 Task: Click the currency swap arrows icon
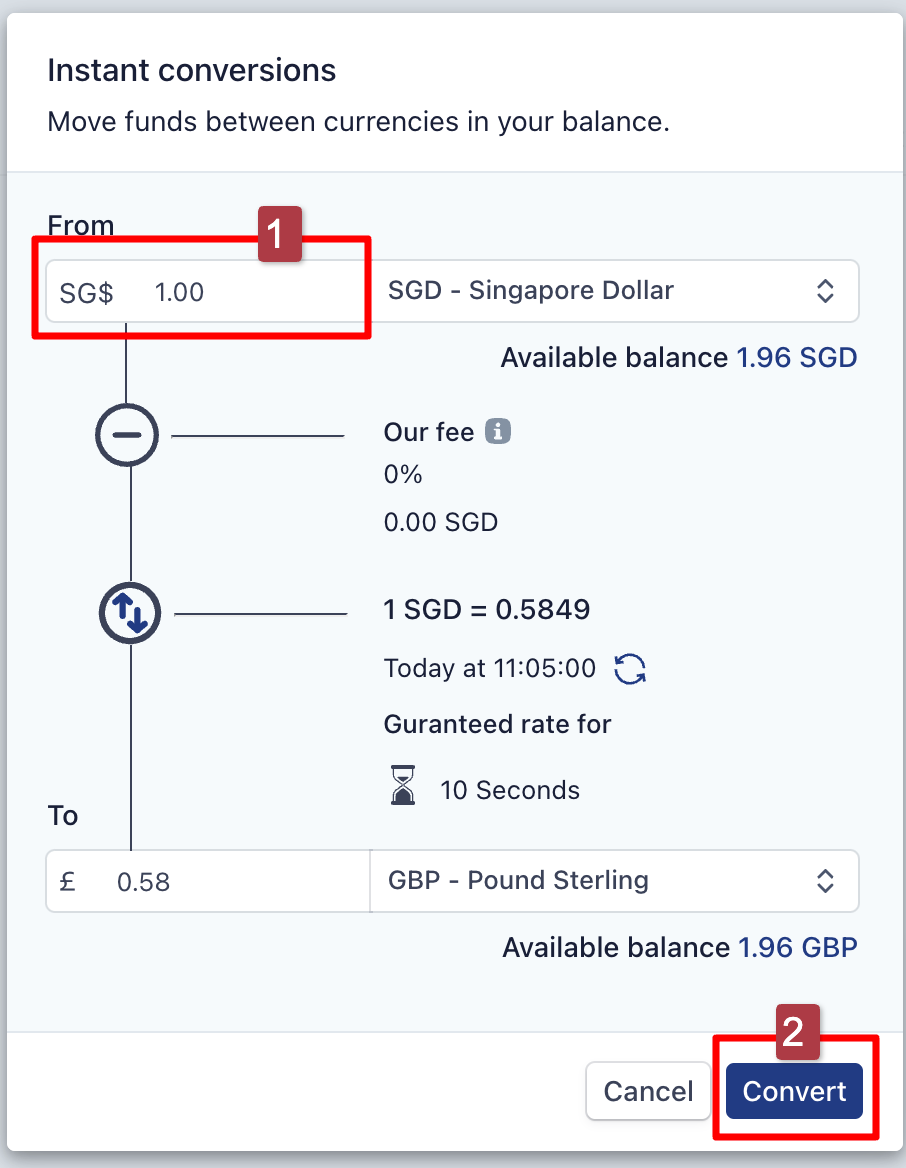pos(130,613)
